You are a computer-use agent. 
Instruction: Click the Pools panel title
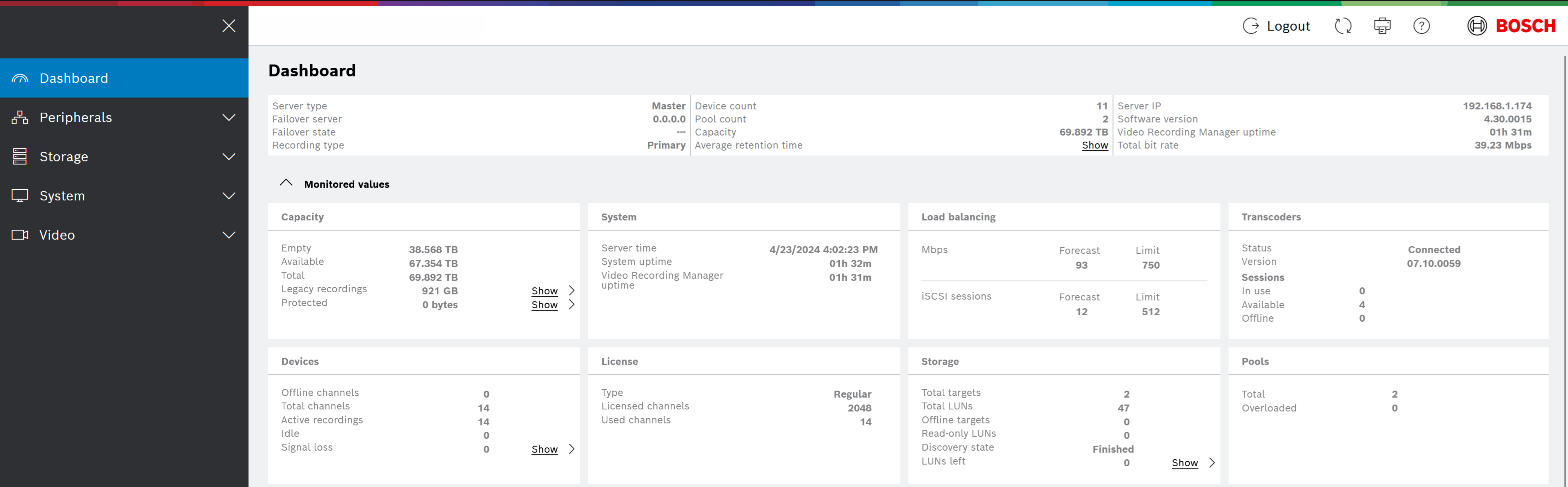pos(1255,362)
